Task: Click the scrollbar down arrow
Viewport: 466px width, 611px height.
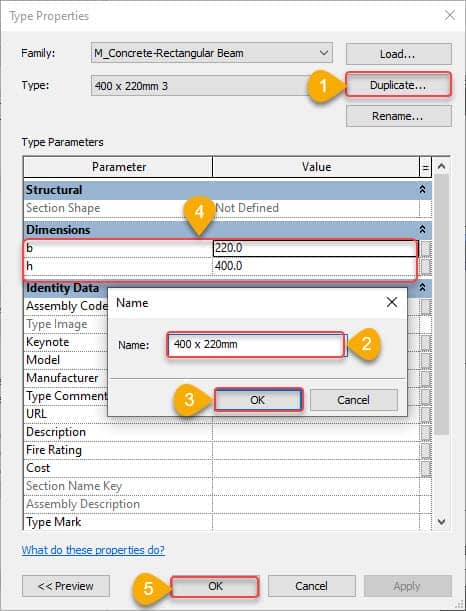Action: [x=441, y=521]
